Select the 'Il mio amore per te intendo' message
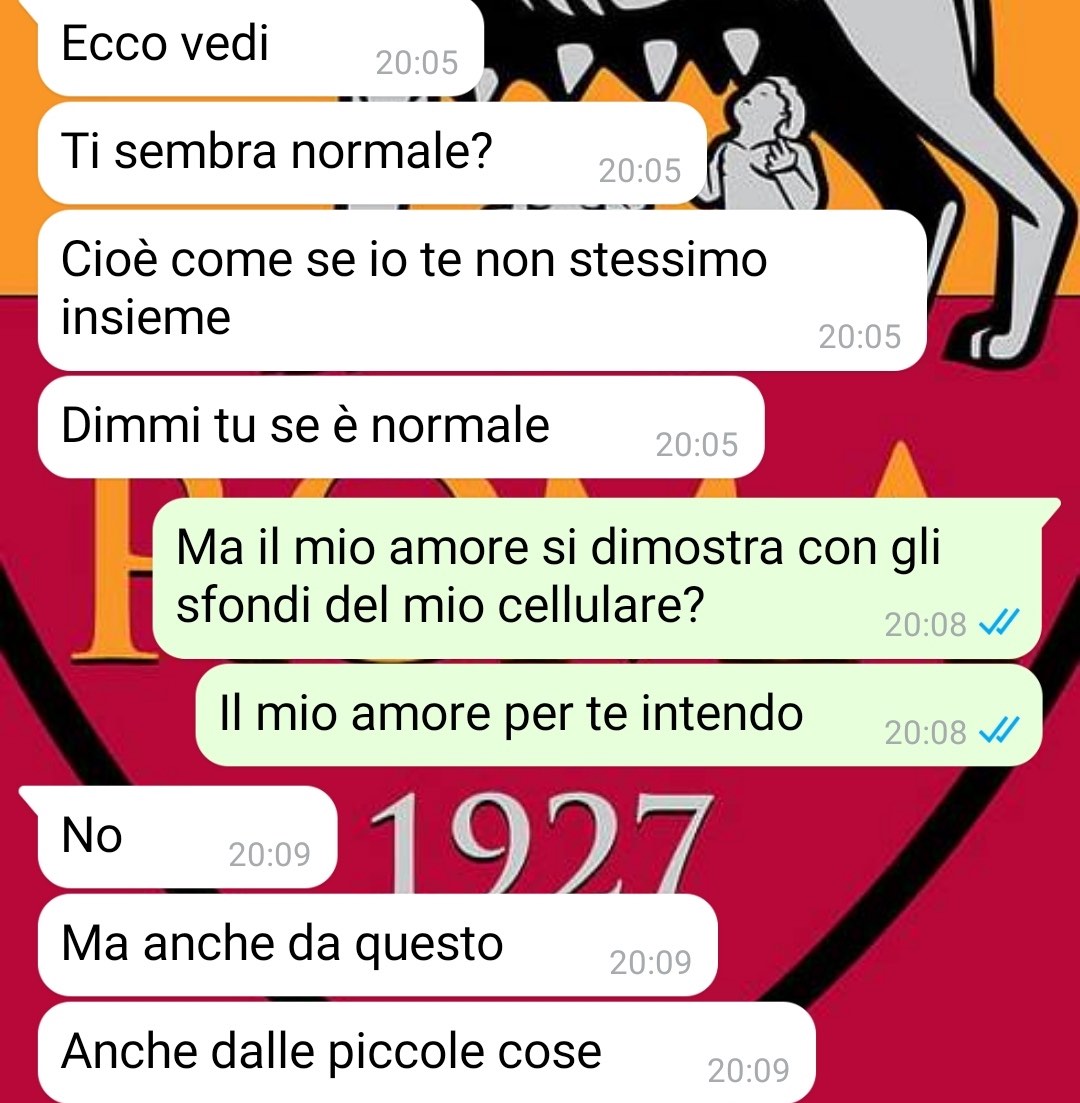 point(619,715)
